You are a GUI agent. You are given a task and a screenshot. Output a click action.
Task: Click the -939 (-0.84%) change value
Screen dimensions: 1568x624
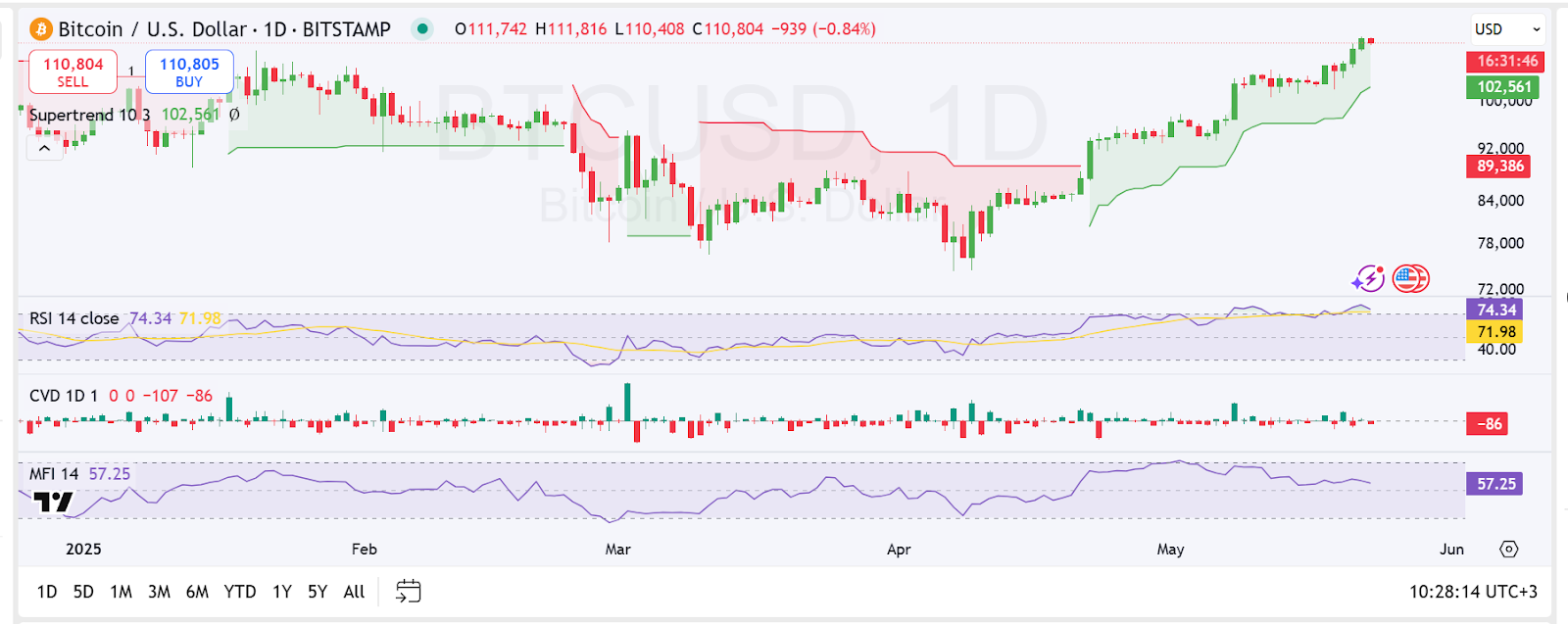823,29
